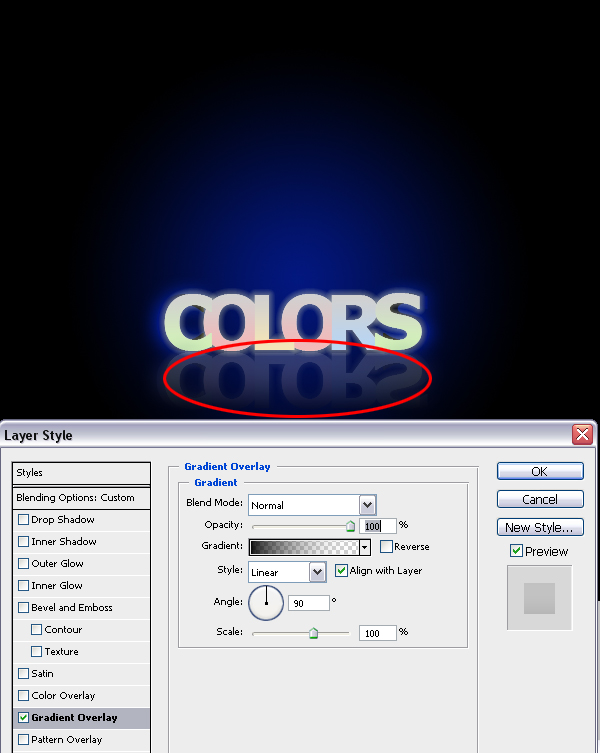600x753 pixels.
Task: Select the Styles list entry
Action: tap(81, 473)
